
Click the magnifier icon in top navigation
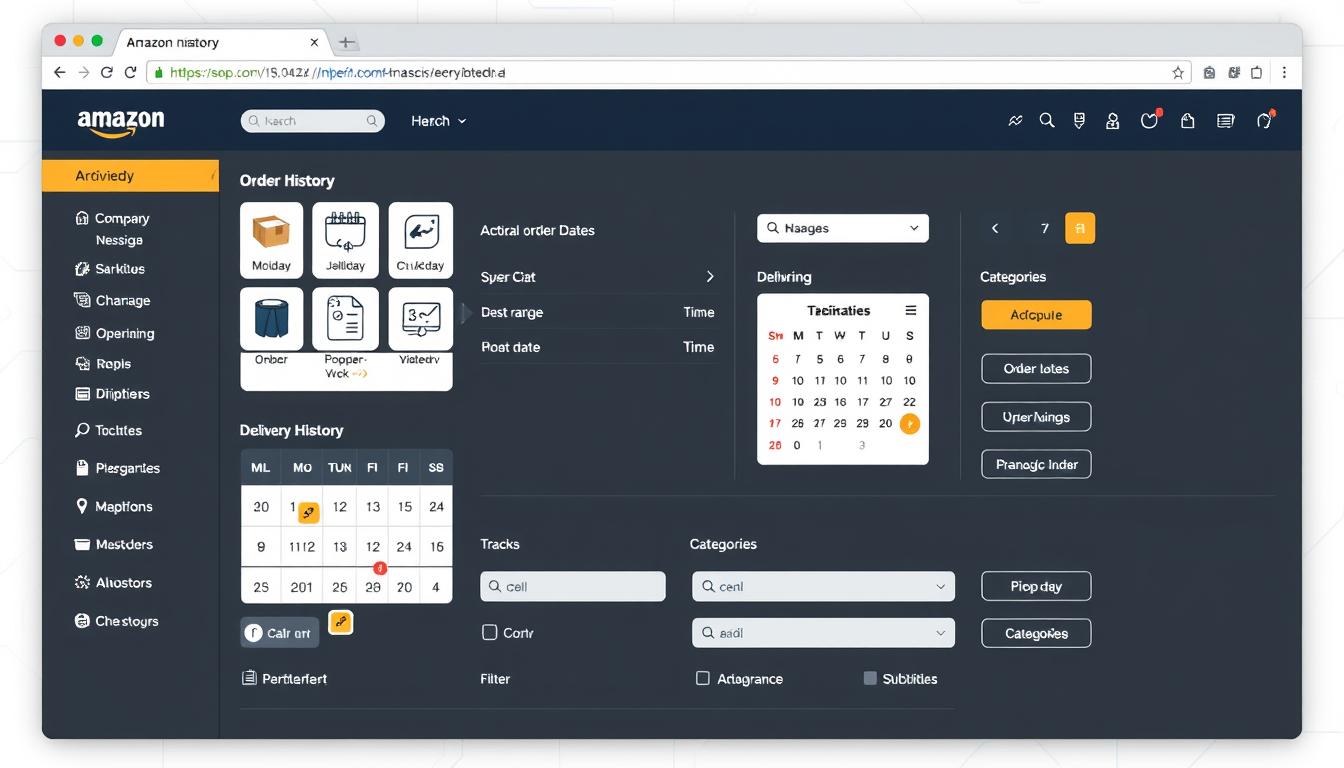pos(1047,121)
